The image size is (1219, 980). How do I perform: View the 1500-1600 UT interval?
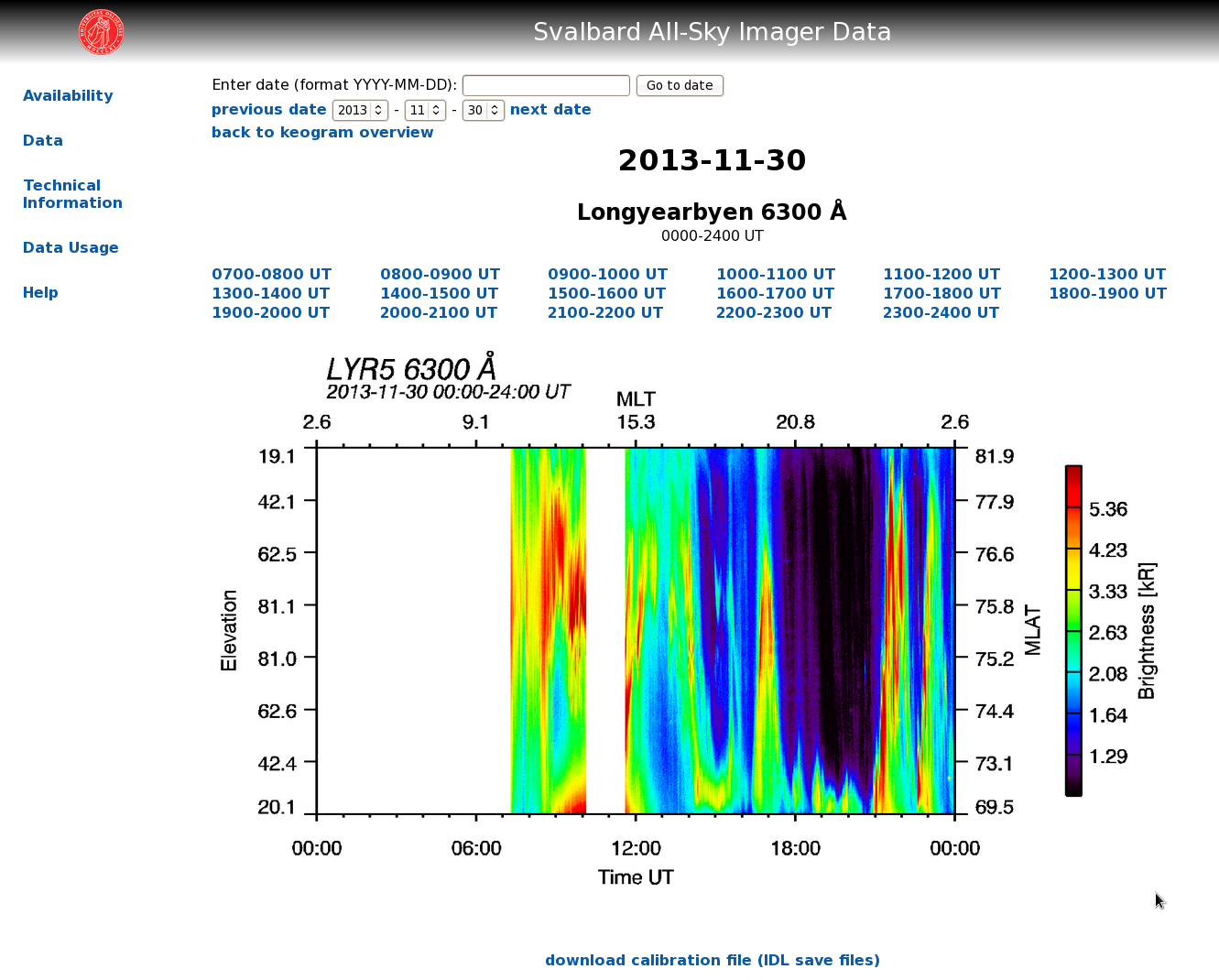click(606, 293)
